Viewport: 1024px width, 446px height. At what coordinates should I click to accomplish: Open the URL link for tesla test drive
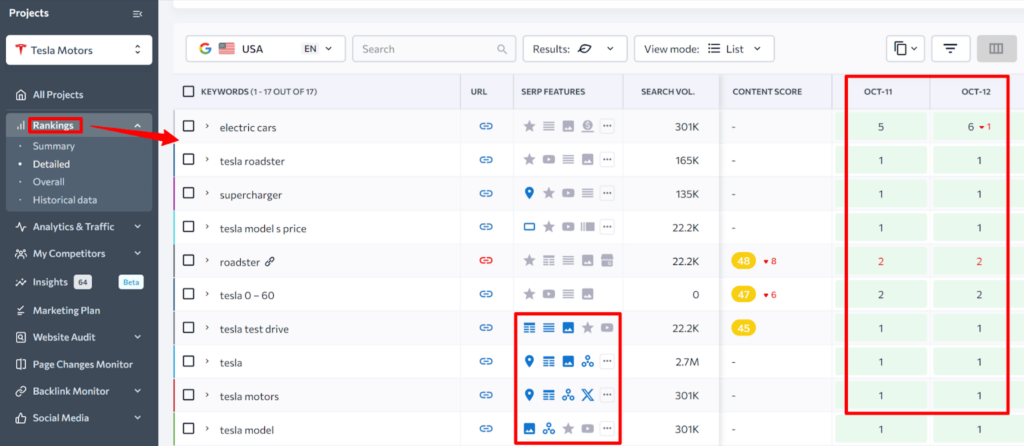[486, 328]
